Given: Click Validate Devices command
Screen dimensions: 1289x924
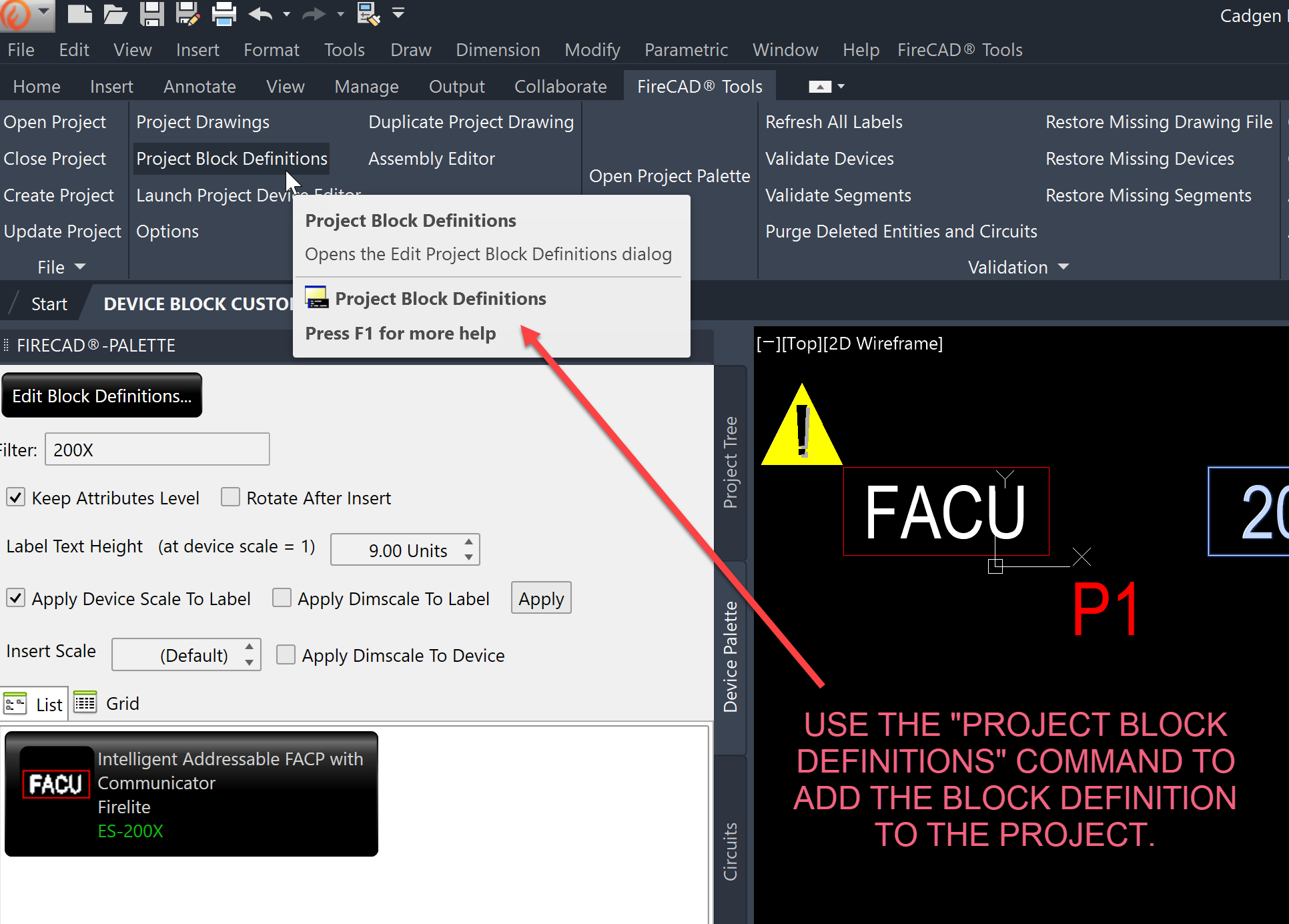Looking at the screenshot, I should tap(829, 159).
